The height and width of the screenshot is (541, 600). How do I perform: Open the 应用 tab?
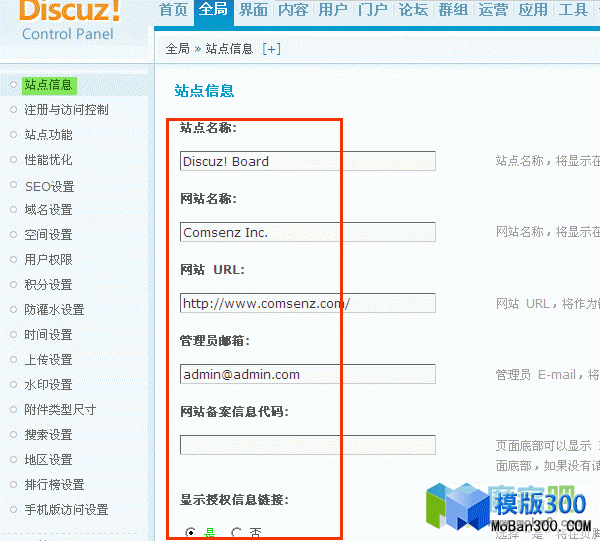pyautogui.click(x=533, y=10)
